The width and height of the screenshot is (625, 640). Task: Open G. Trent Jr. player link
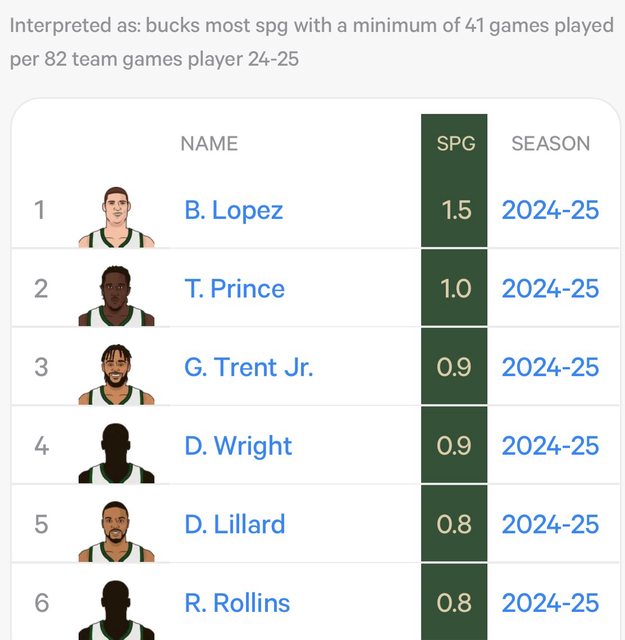click(248, 367)
